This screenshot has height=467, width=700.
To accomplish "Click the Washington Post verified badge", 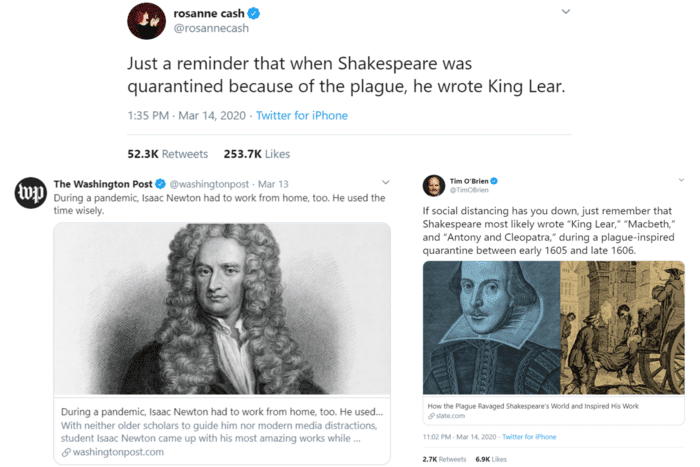I will [160, 185].
